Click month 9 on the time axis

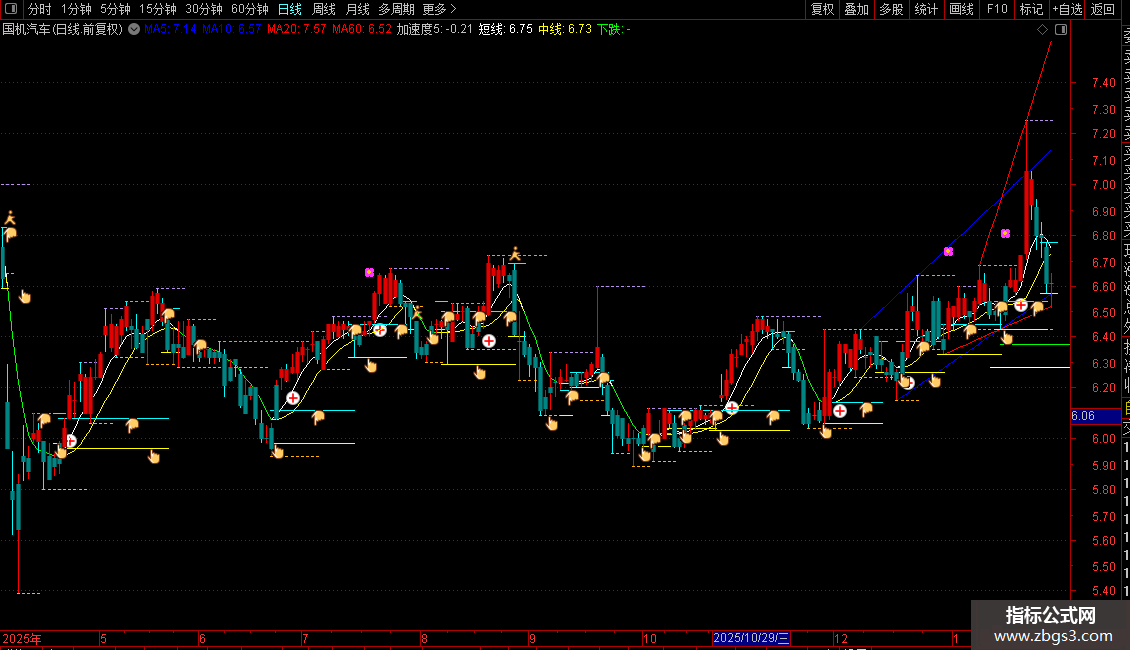[x=532, y=638]
